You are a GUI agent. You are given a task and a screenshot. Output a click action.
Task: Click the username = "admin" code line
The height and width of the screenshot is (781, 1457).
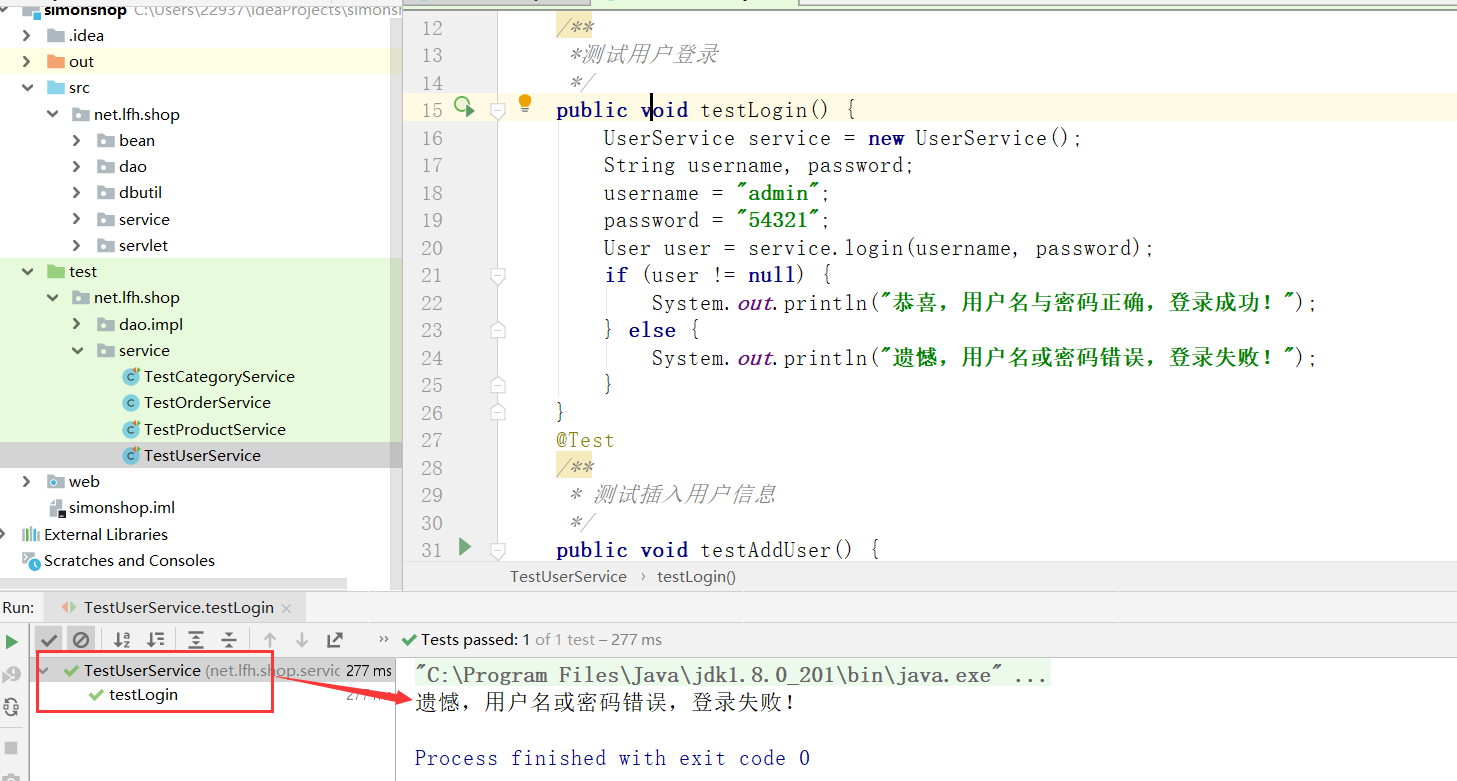[x=717, y=193]
